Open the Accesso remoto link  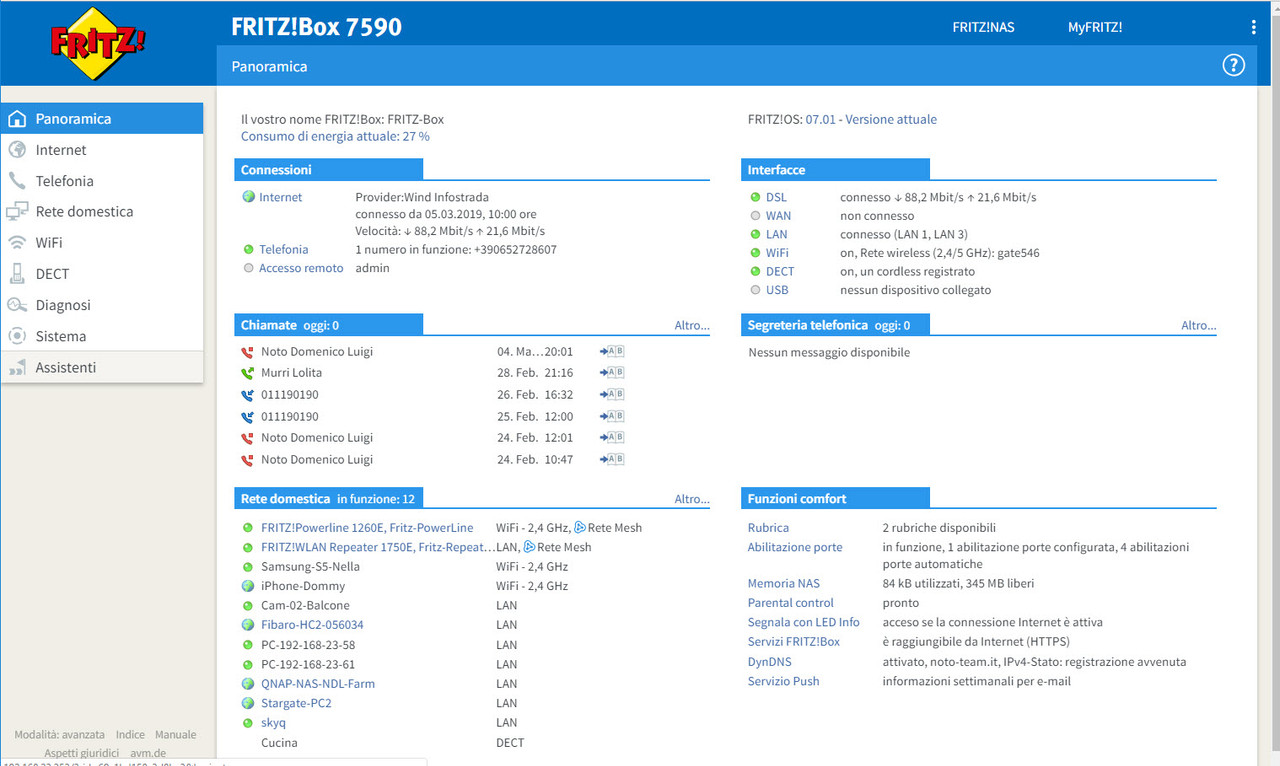[x=301, y=268]
